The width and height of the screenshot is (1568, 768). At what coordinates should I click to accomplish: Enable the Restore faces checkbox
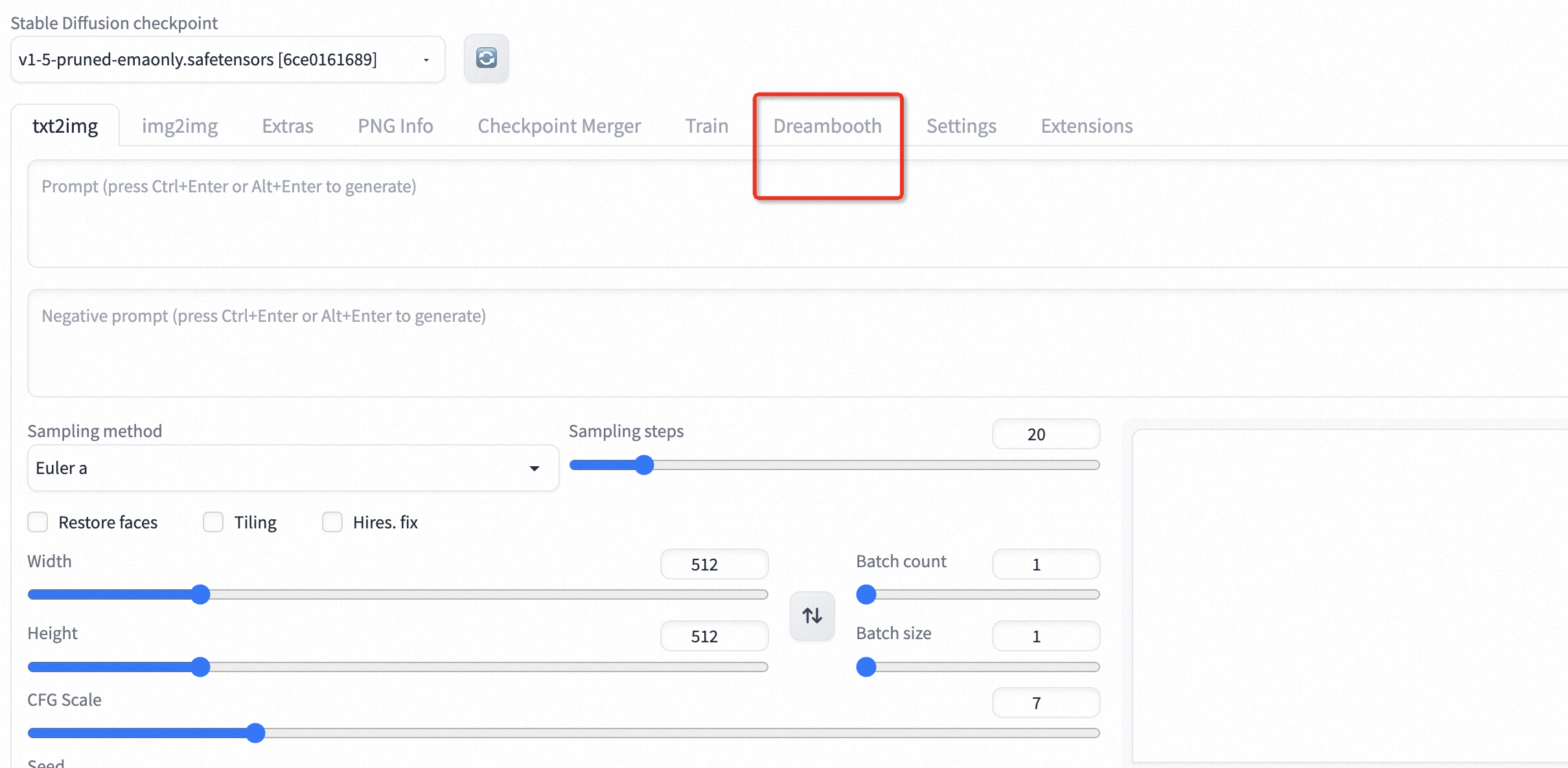point(38,522)
